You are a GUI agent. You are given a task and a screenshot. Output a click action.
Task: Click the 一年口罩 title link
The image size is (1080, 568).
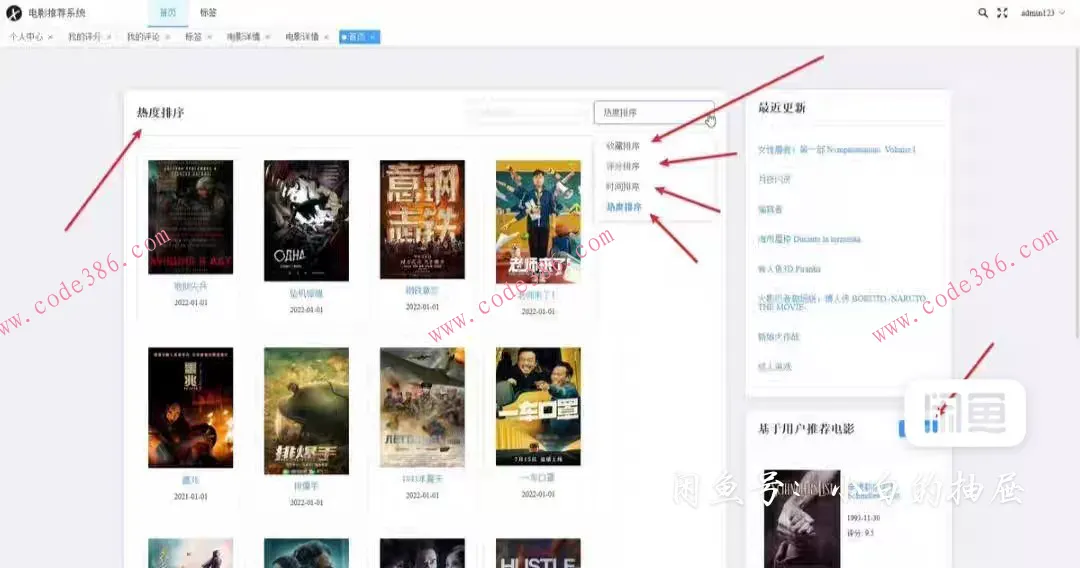538,477
